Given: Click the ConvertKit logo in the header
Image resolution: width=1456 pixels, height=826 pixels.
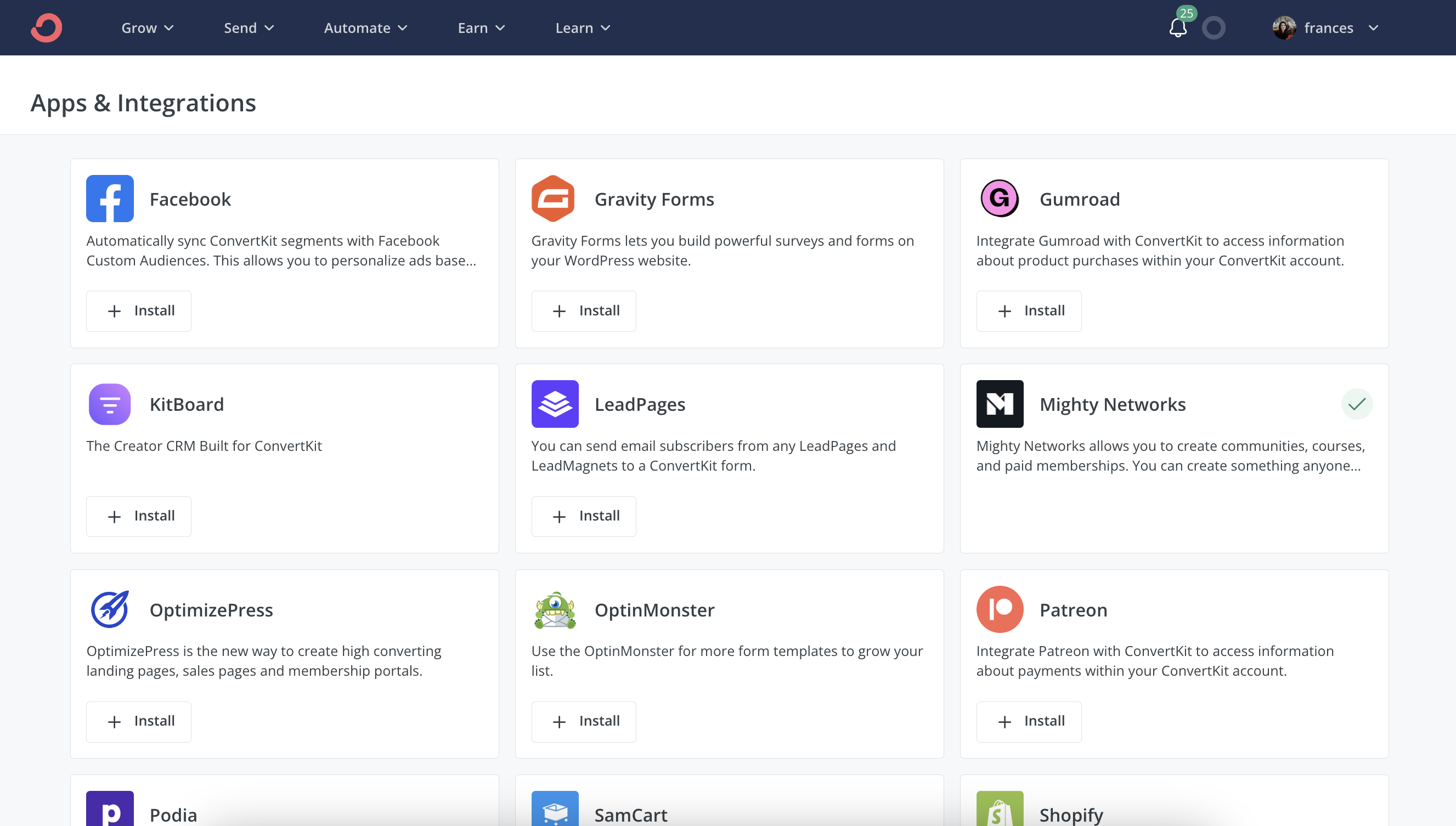Looking at the screenshot, I should click(47, 28).
